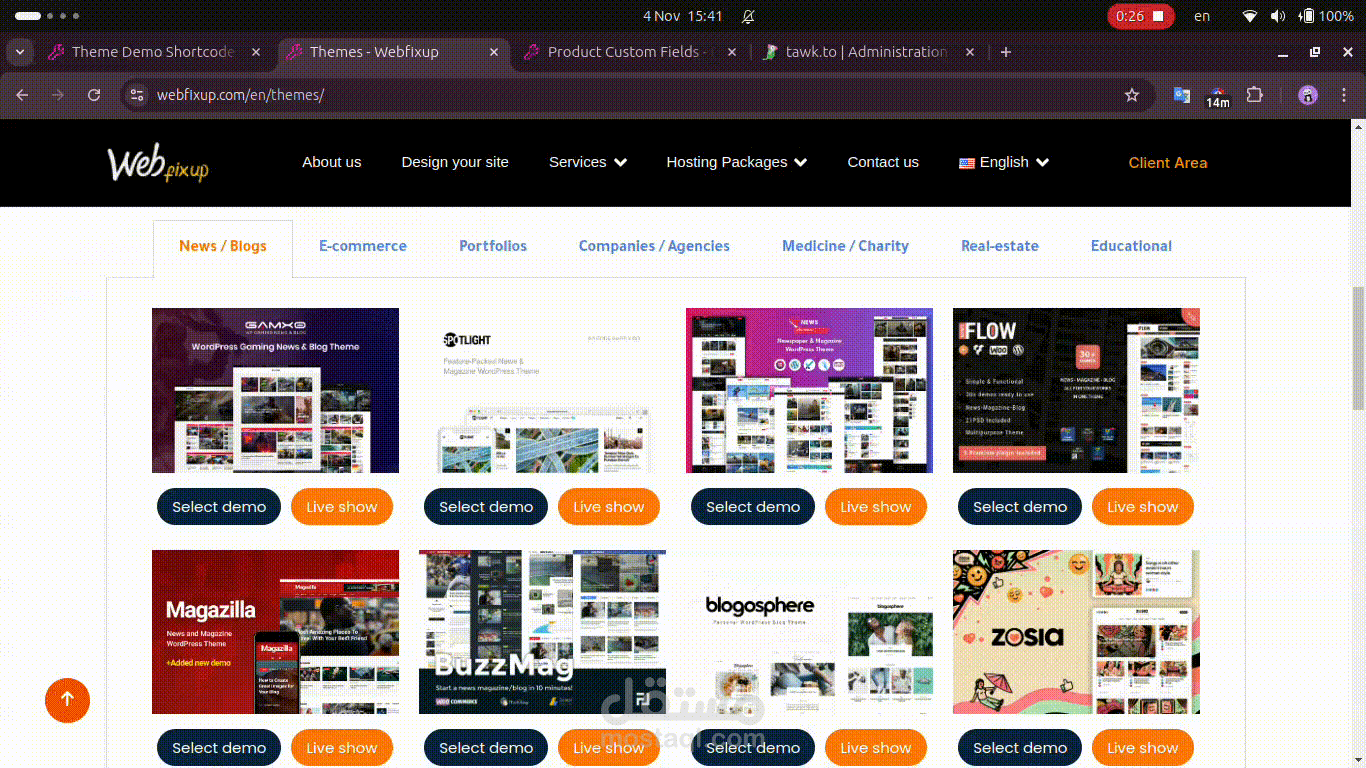Image resolution: width=1366 pixels, height=768 pixels.
Task: Click the Spotlight theme thumbnail
Action: pos(542,390)
